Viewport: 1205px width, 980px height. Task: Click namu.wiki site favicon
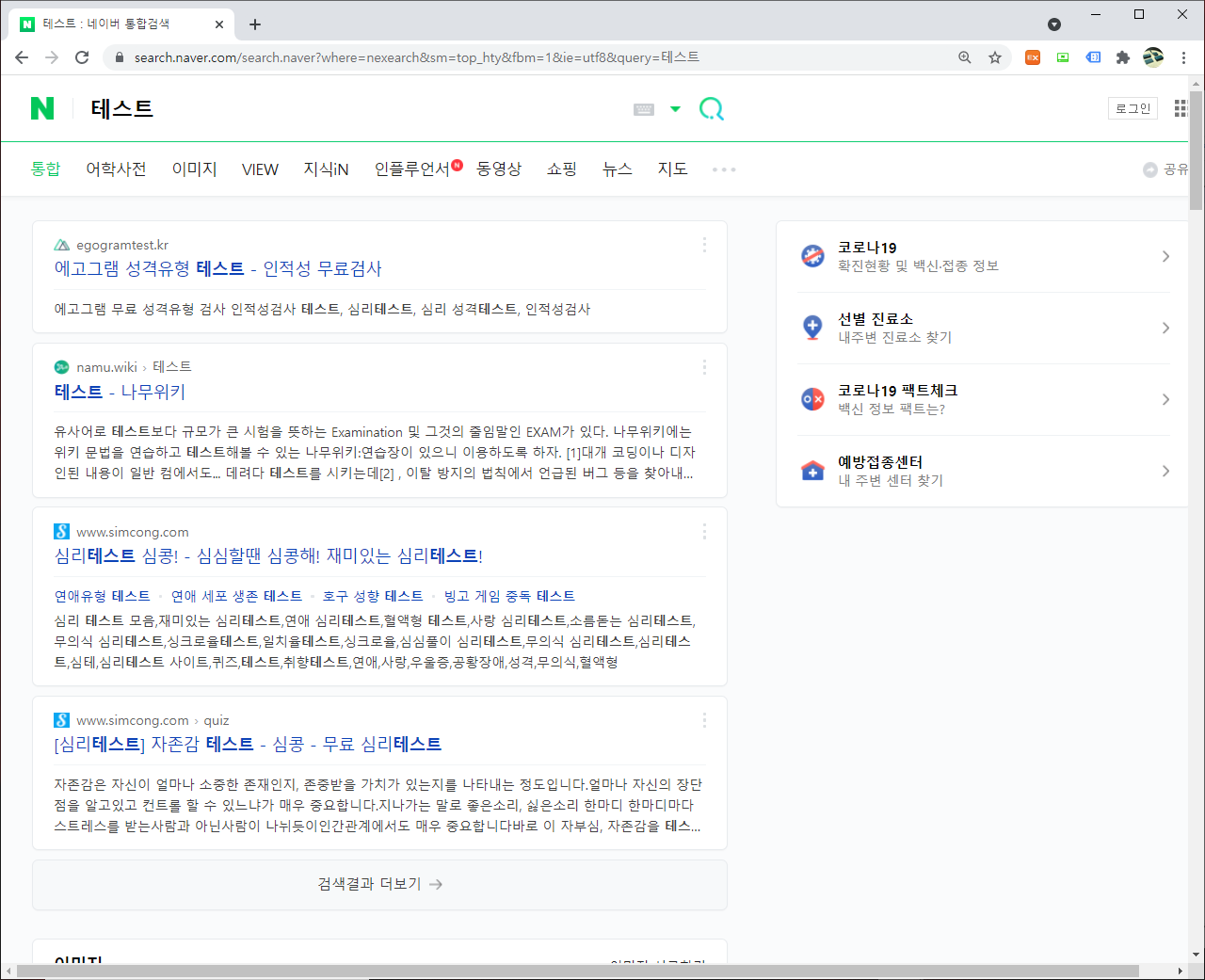[x=62, y=367]
